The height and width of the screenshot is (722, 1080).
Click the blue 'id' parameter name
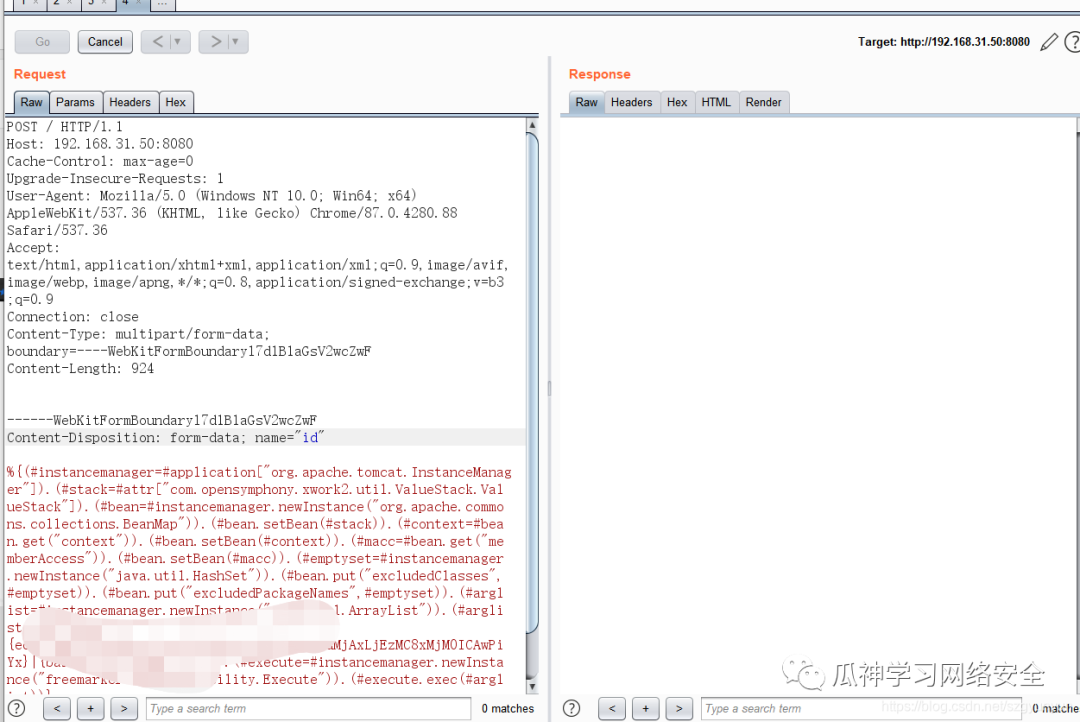pos(310,437)
